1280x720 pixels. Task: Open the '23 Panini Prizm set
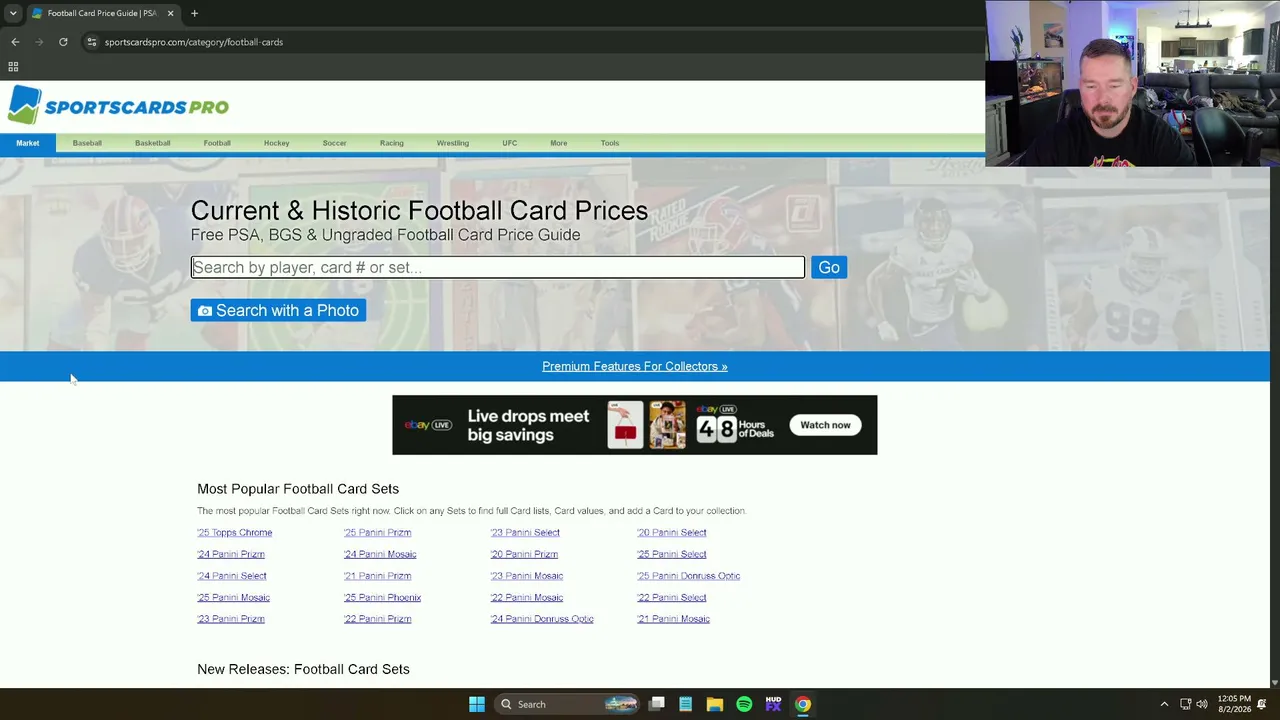pyautogui.click(x=231, y=619)
